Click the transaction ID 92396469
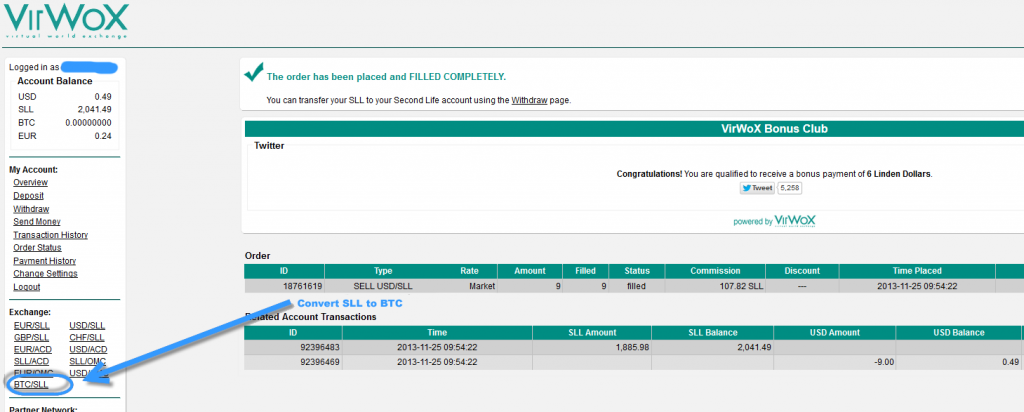This screenshot has width=1024, height=412. tap(319, 361)
